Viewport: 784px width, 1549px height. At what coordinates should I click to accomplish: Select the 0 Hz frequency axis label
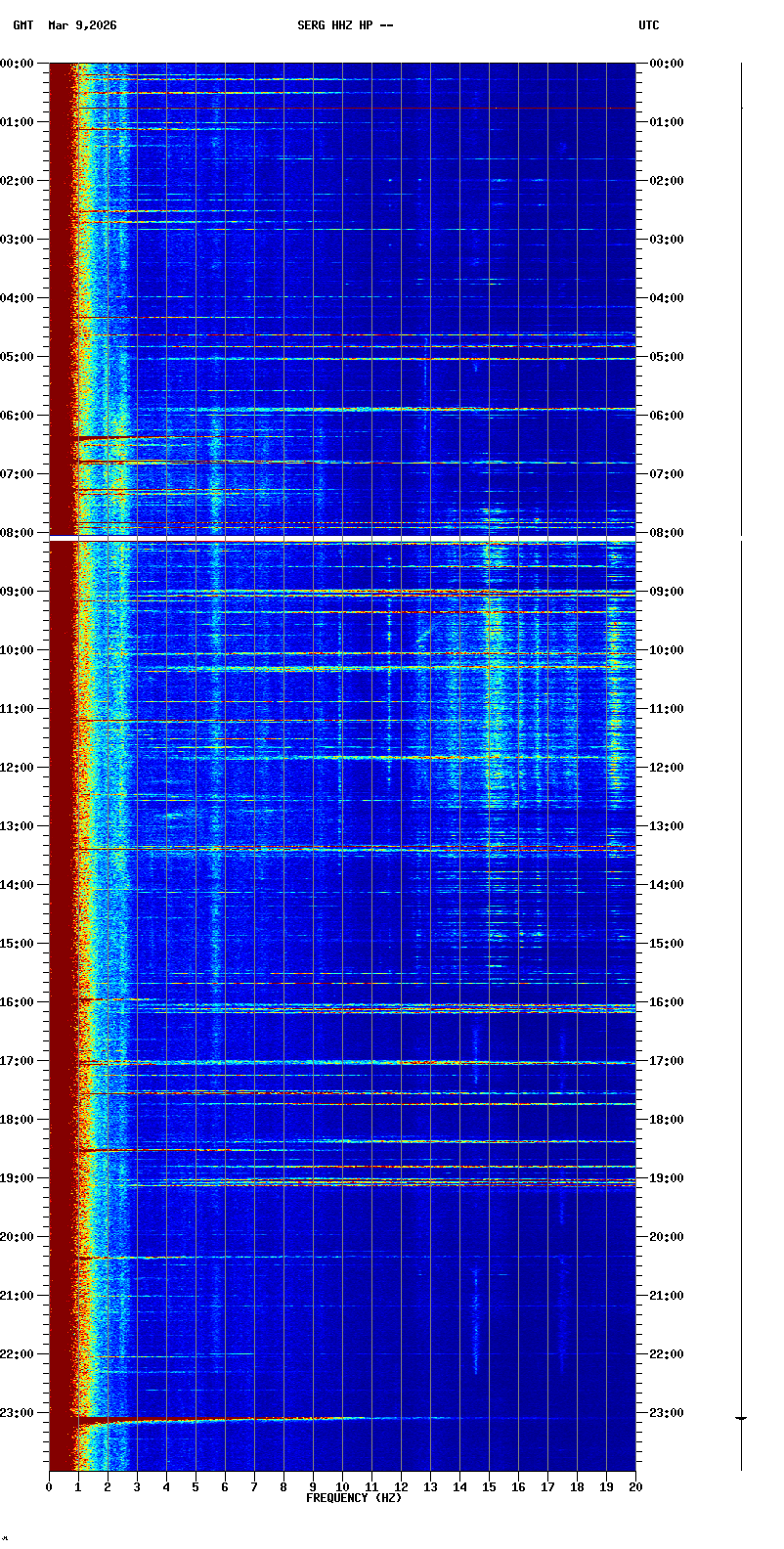click(x=49, y=1487)
